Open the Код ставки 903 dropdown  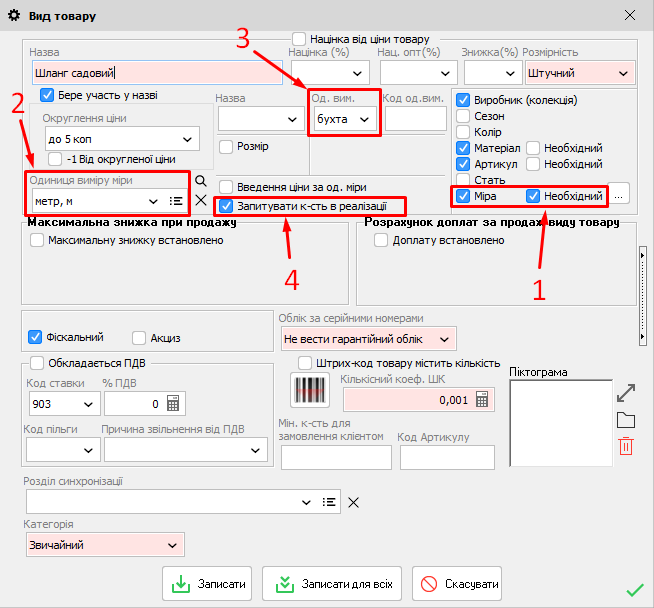86,404
